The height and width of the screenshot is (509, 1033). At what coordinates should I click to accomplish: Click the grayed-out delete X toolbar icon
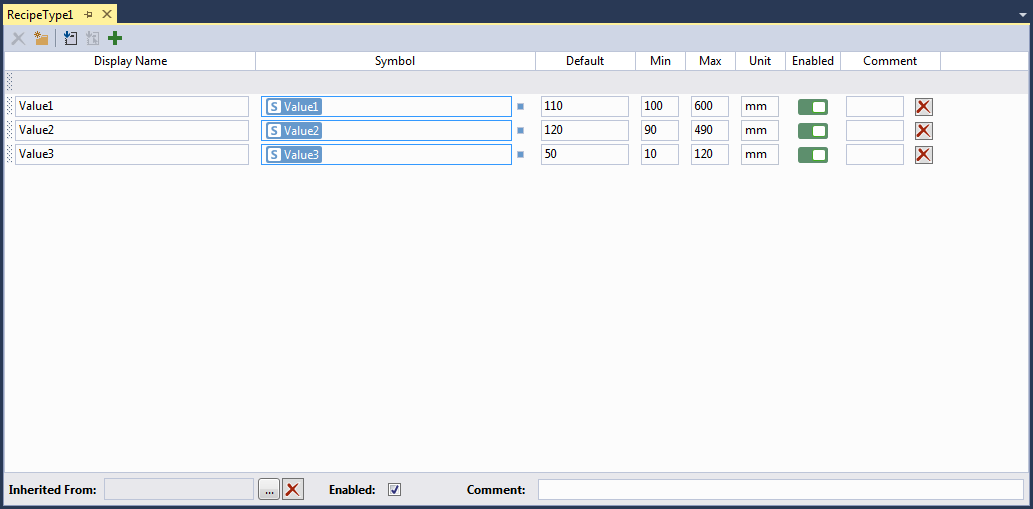tap(18, 39)
